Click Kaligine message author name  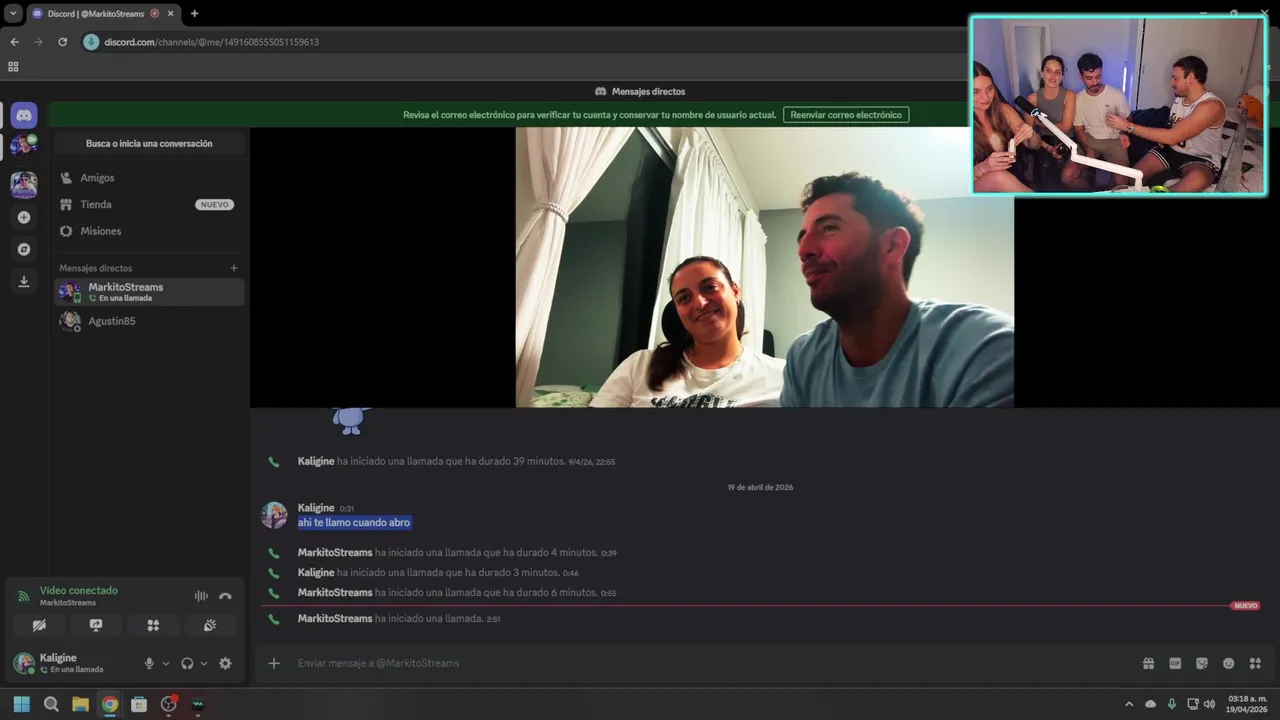click(316, 508)
